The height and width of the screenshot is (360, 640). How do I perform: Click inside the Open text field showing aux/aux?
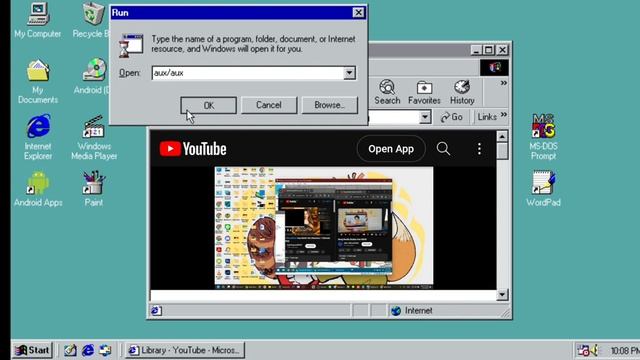click(x=248, y=73)
